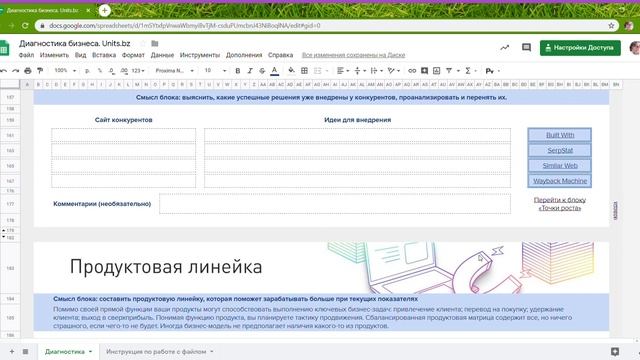This screenshot has height=360, width=640.
Task: Increase decimal places
Action: (x=124, y=71)
